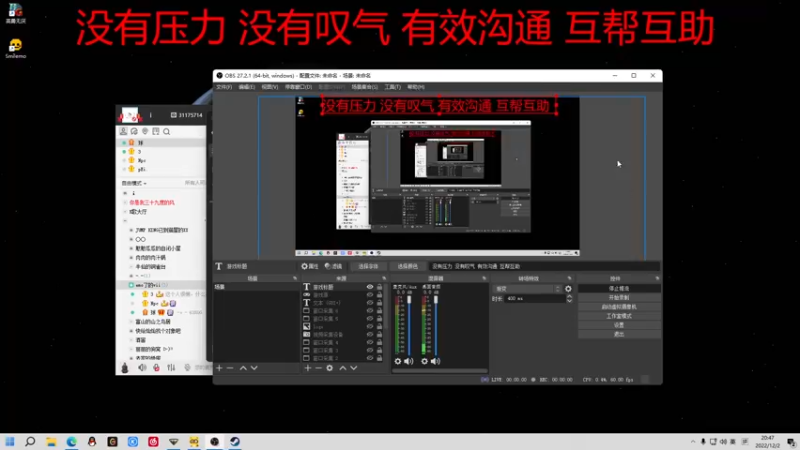
Task: Mute 桌面音频 with speaker icon
Action: (435, 361)
